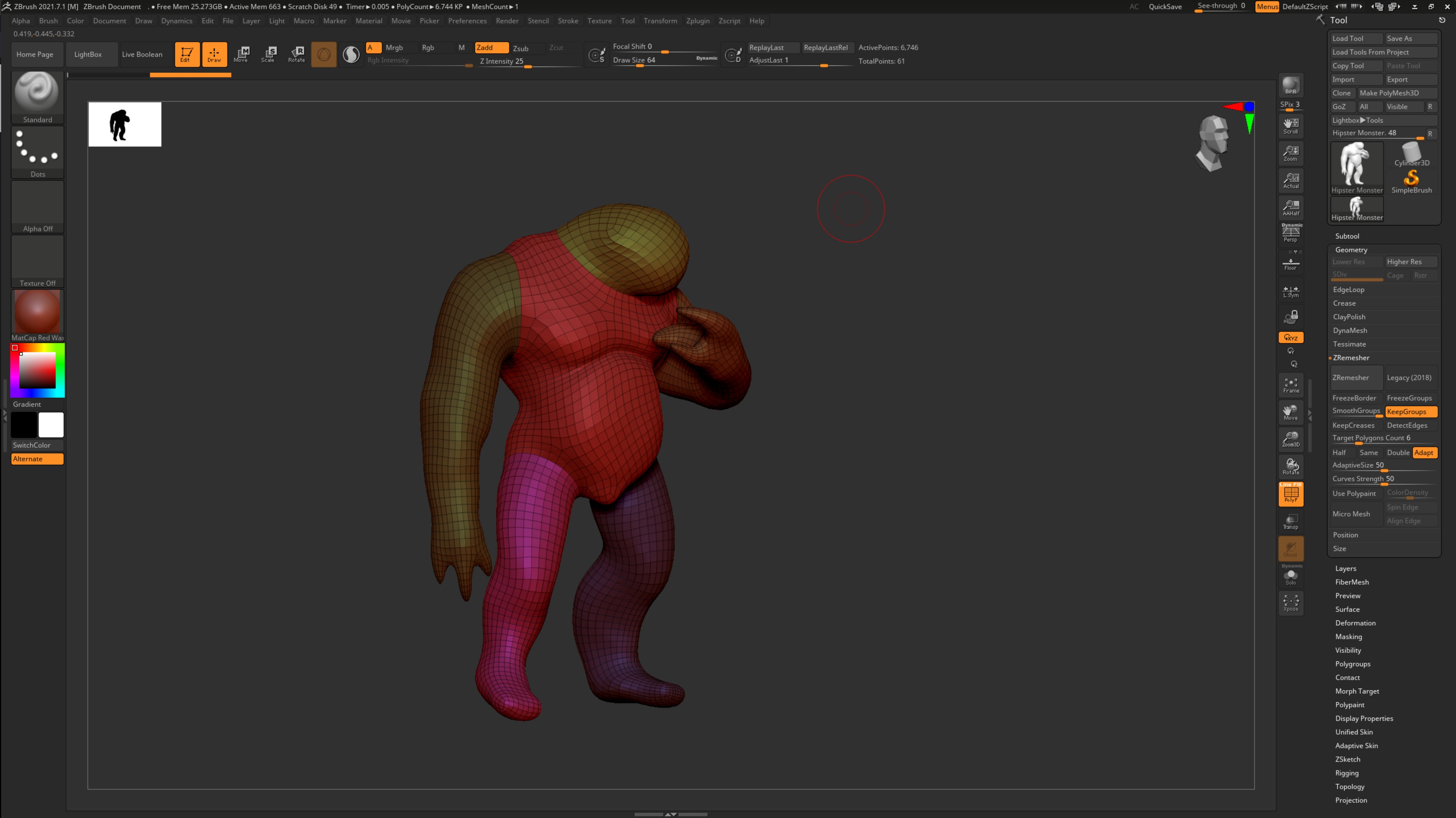Toggle the Floor grid icon
1456x818 pixels.
(1290, 263)
